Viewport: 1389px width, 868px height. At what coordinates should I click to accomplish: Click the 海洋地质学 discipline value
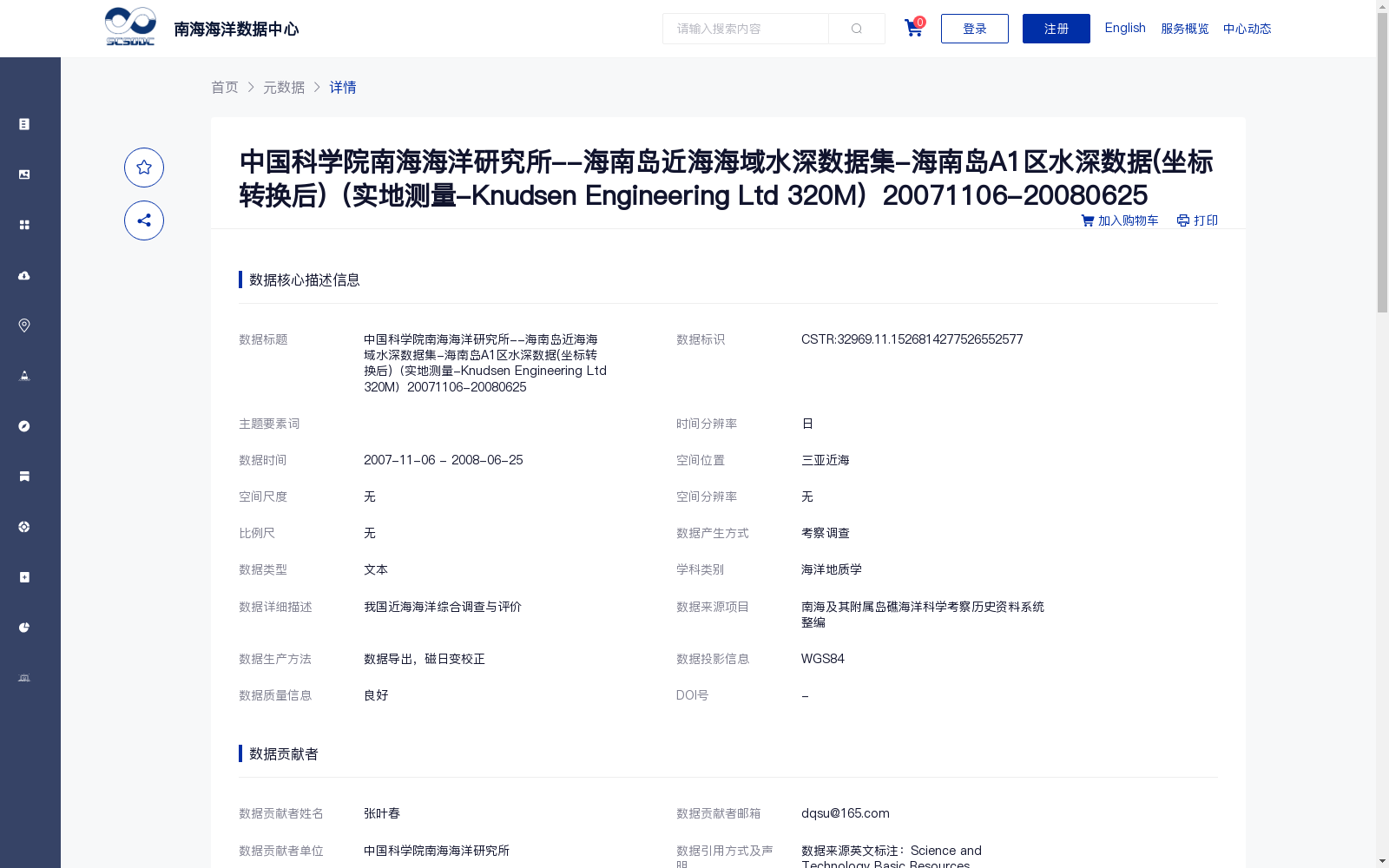[x=832, y=569]
